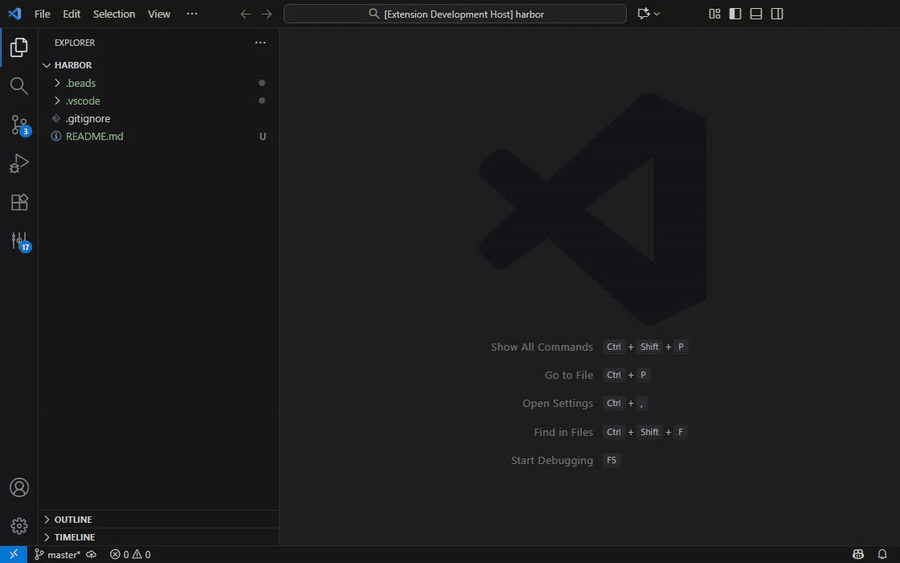The image size is (900, 563).
Task: Open the View menu
Action: pos(159,14)
